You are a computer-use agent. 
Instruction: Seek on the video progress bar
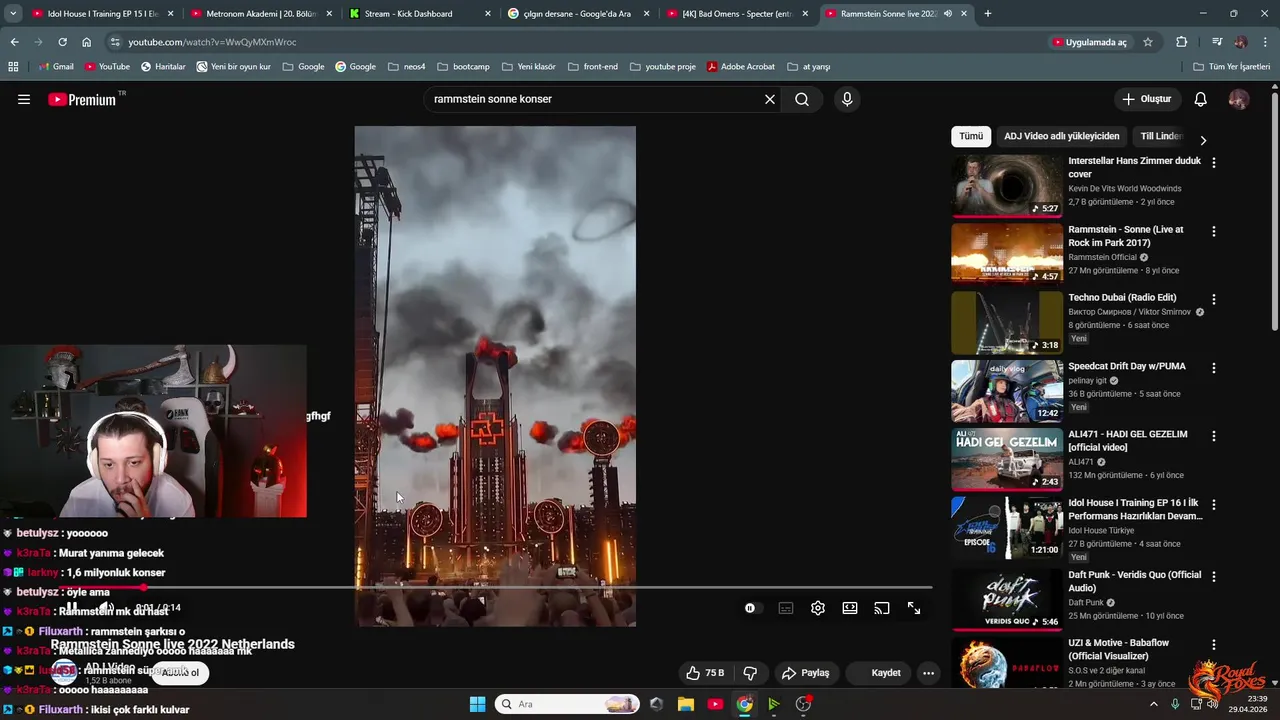click(x=494, y=588)
